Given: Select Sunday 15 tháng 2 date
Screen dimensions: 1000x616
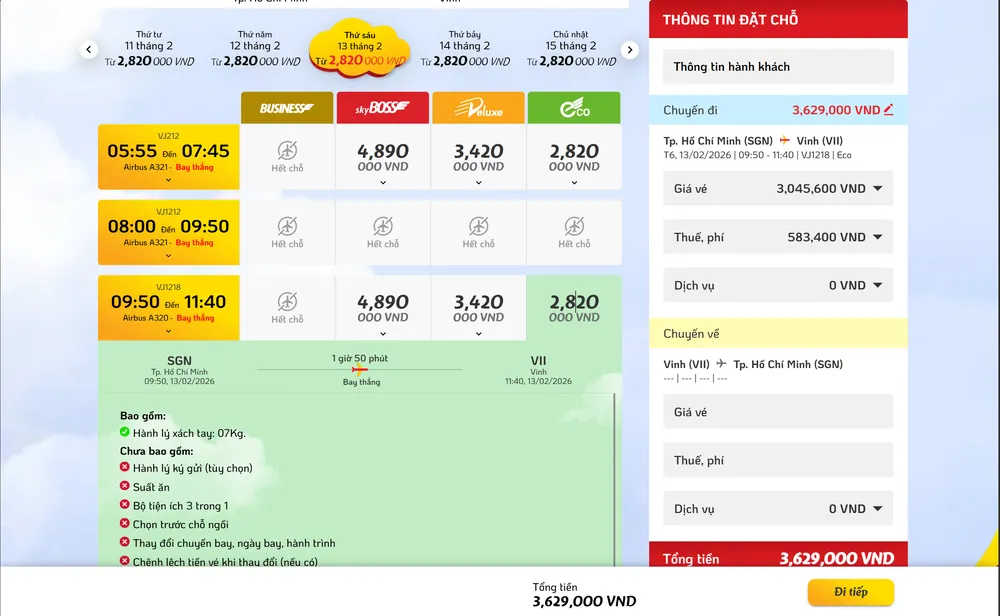Looking at the screenshot, I should (571, 48).
